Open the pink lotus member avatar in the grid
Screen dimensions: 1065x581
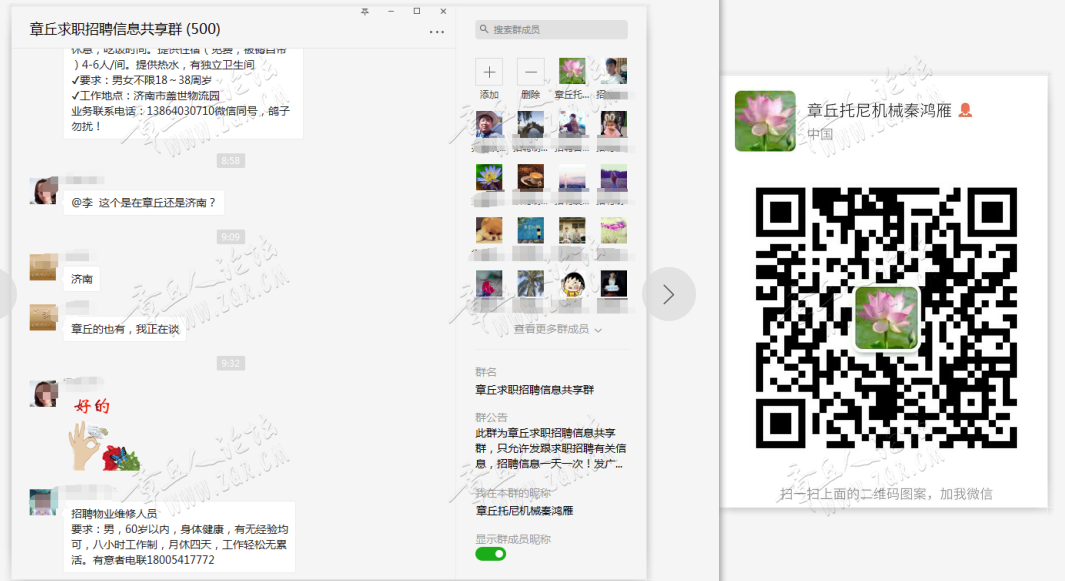click(572, 71)
